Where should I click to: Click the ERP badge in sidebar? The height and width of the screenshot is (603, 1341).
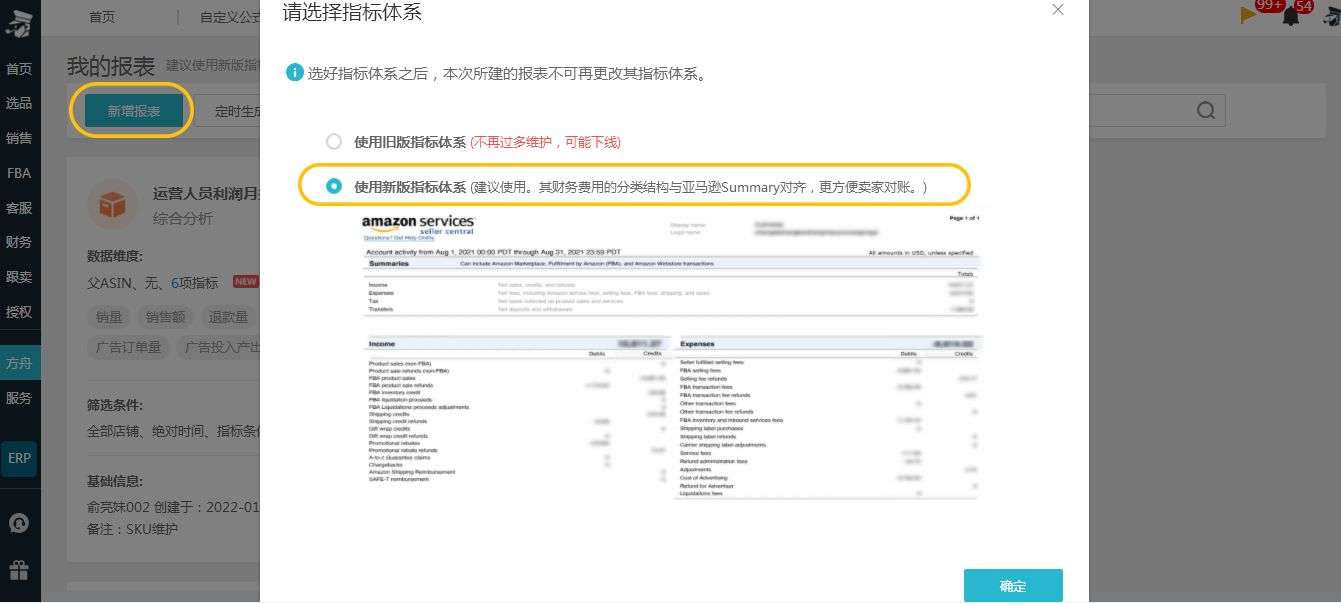click(x=19, y=458)
